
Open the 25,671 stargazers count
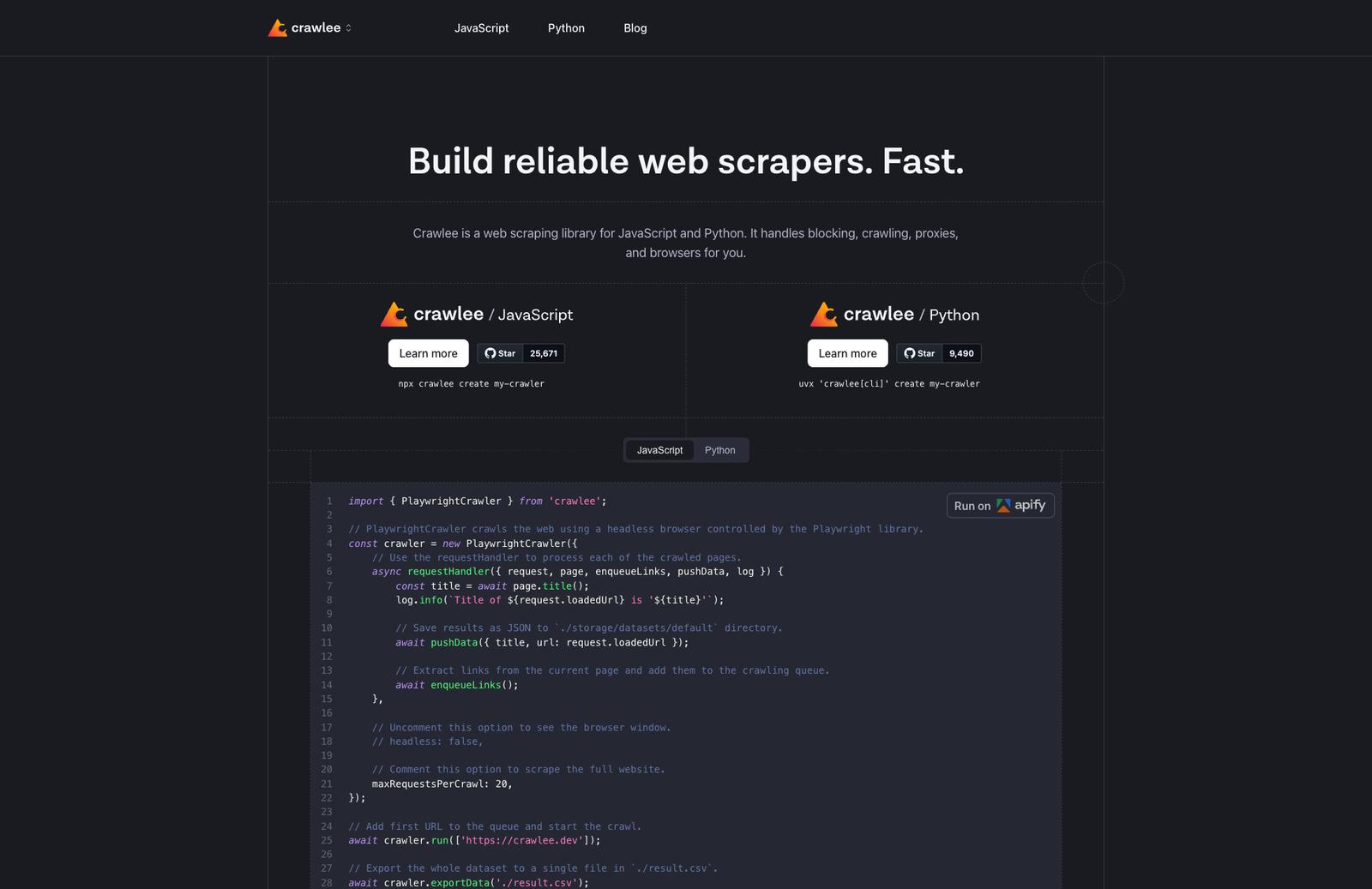(x=544, y=353)
